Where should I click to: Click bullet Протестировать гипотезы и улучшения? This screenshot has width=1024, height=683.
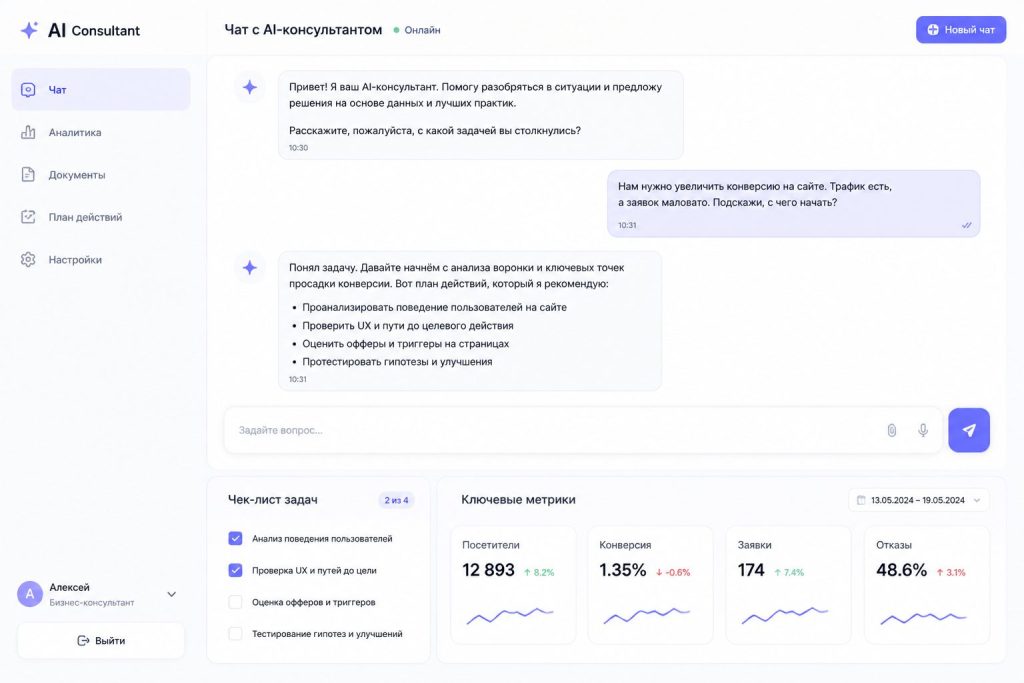click(x=397, y=361)
